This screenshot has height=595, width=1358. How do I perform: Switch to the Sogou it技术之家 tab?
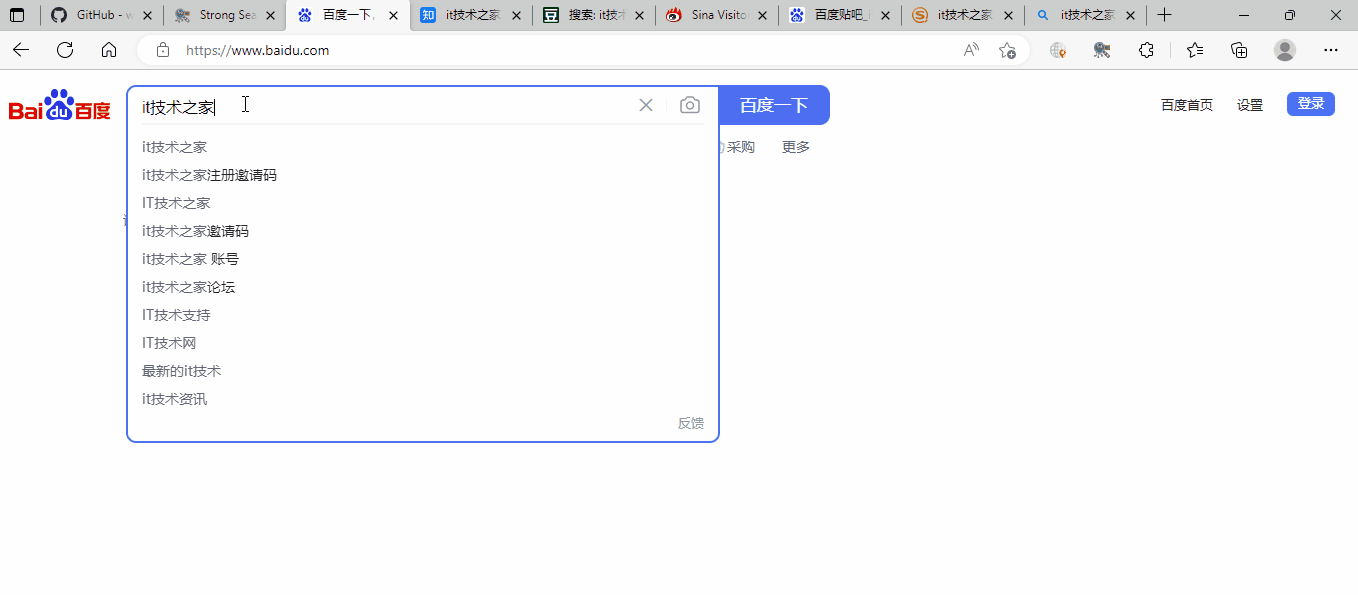963,16
